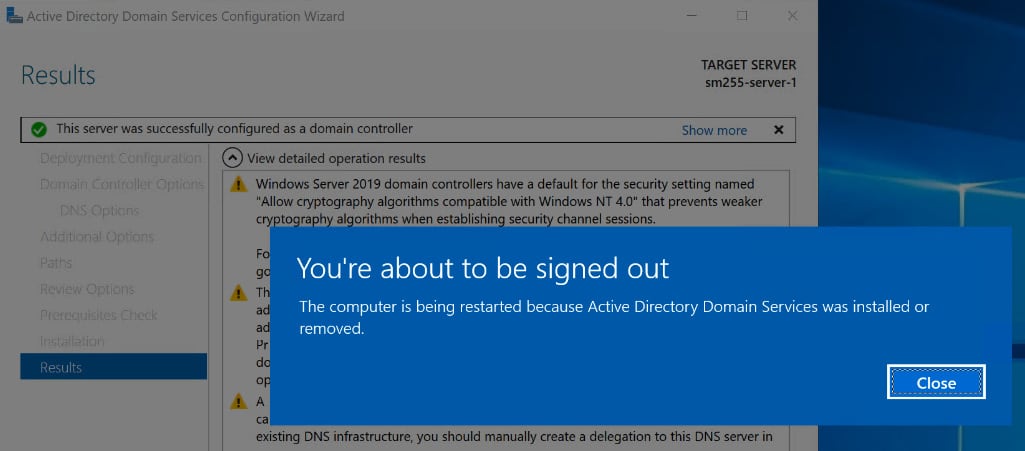Dismiss the success notification with the X
Viewport: 1025px width, 451px height.
tap(779, 130)
